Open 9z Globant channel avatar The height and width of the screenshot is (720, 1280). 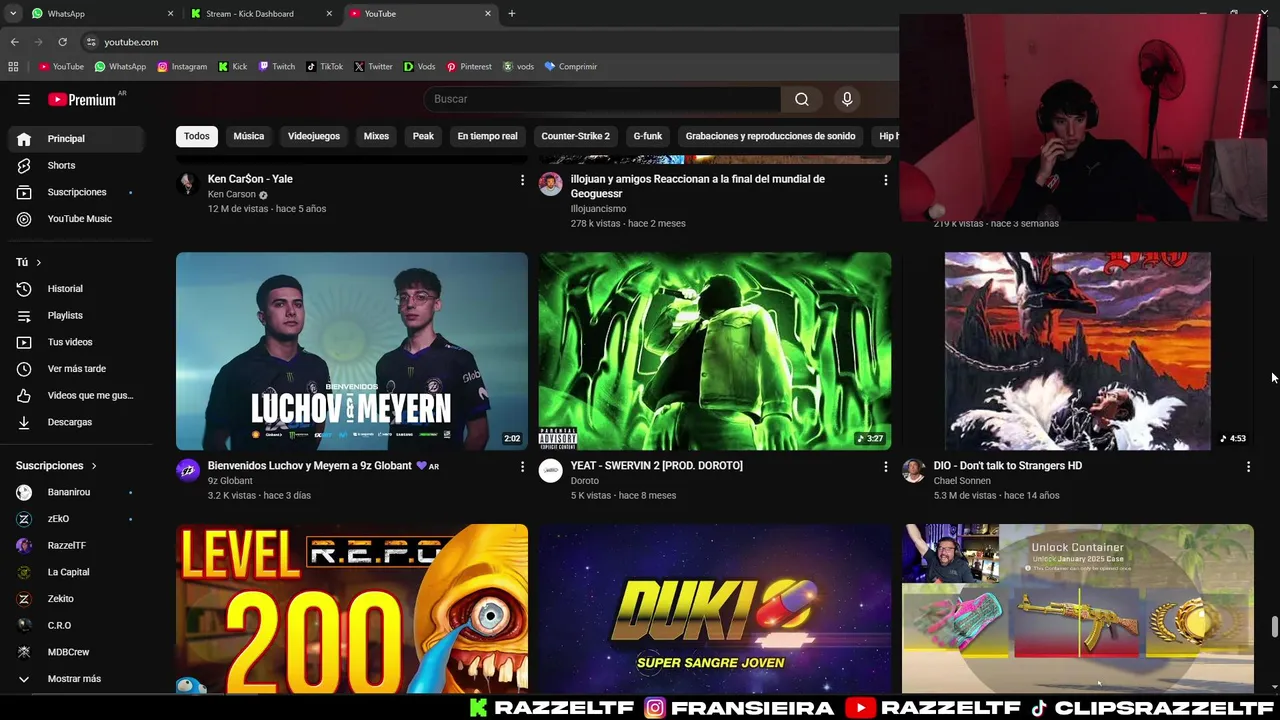click(x=188, y=471)
